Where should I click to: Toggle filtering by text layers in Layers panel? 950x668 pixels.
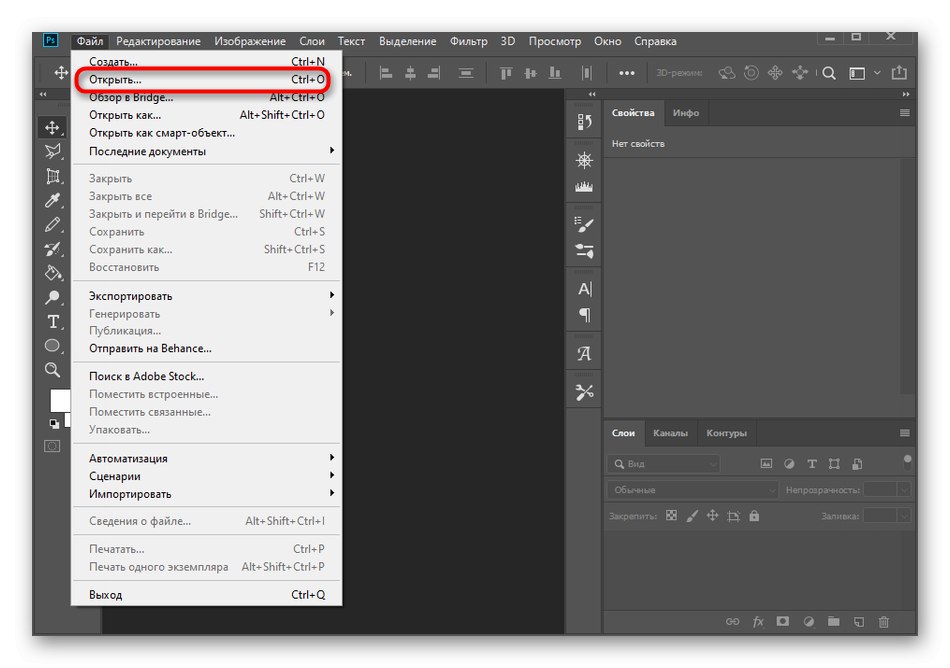(x=812, y=463)
